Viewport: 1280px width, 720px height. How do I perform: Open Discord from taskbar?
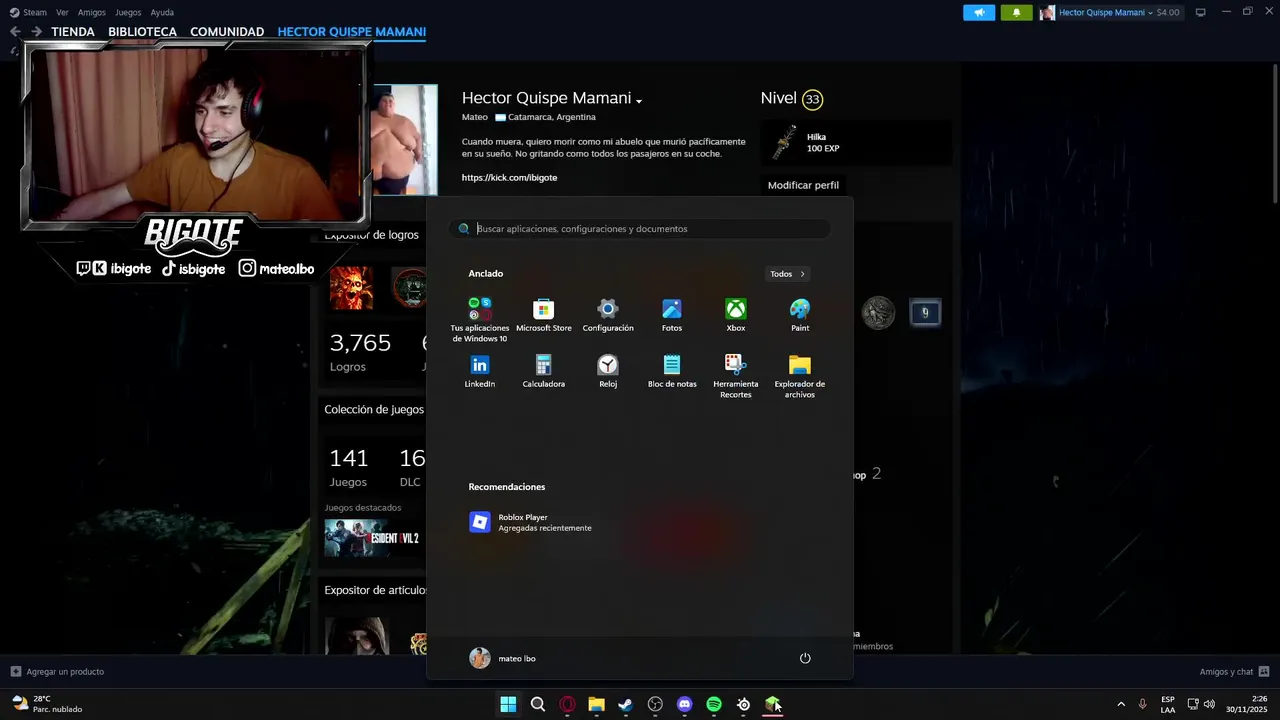pyautogui.click(x=684, y=705)
